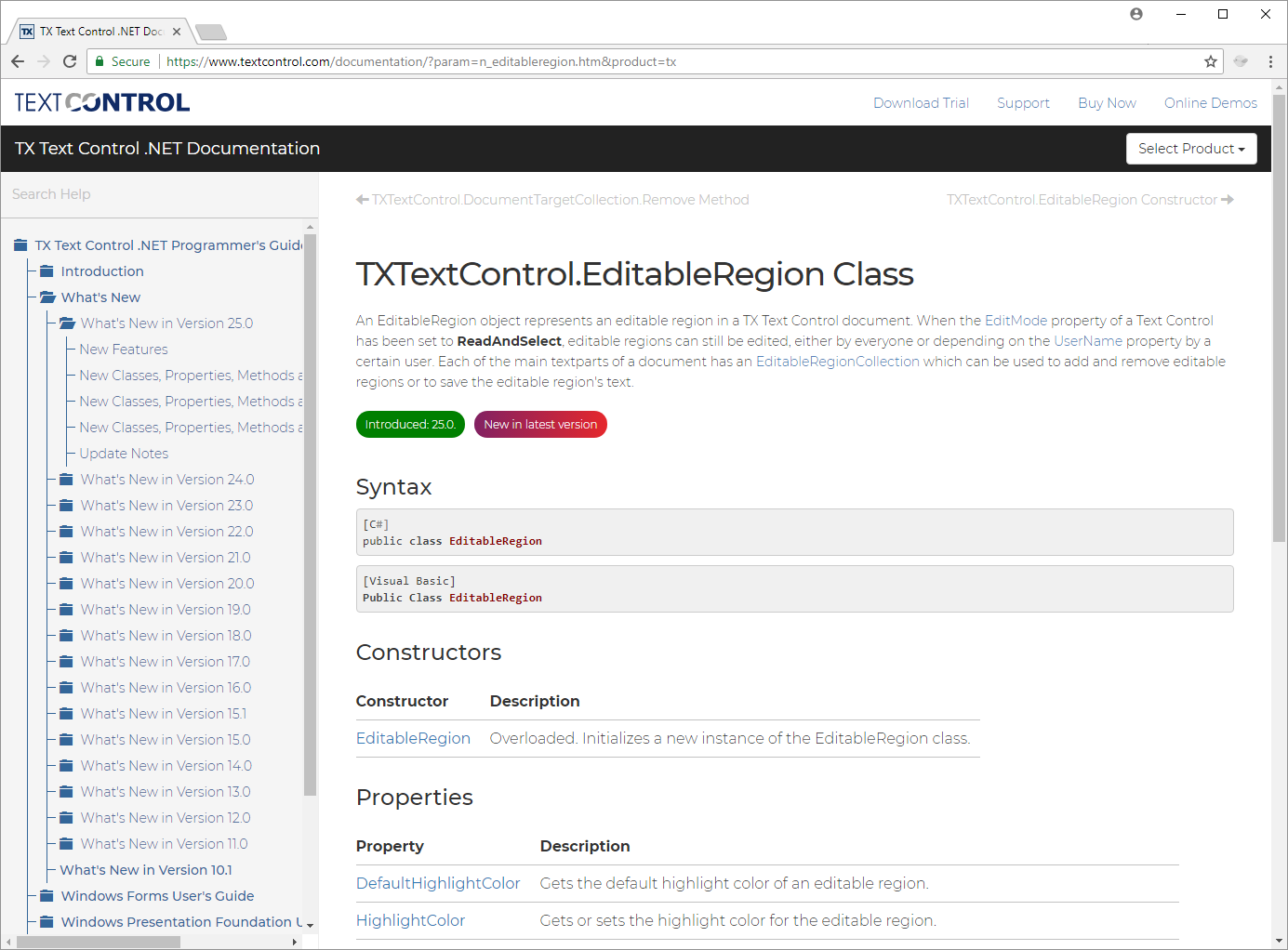Click folder icon for Version 11.0

[66, 844]
